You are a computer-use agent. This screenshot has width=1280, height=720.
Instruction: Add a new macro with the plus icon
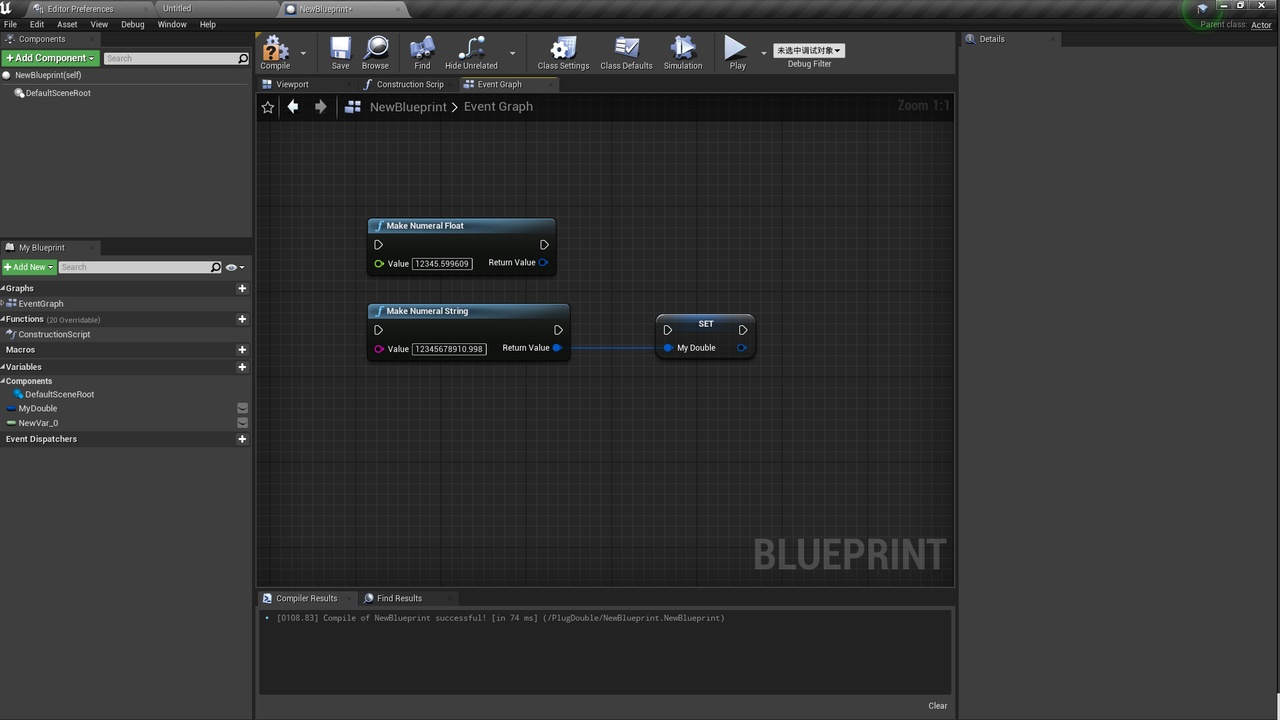pos(242,350)
